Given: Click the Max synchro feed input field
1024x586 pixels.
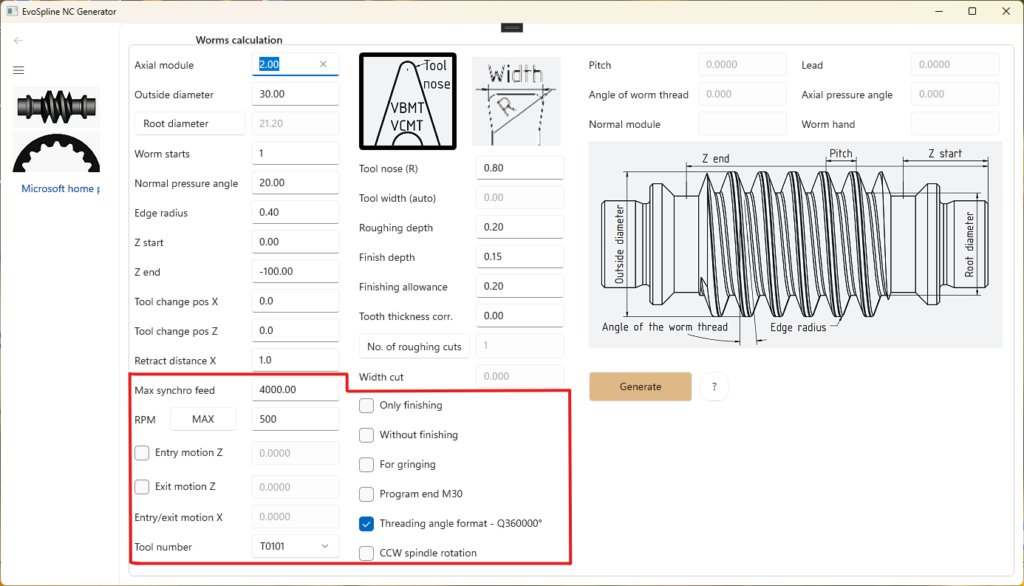Looking at the screenshot, I should (x=295, y=390).
